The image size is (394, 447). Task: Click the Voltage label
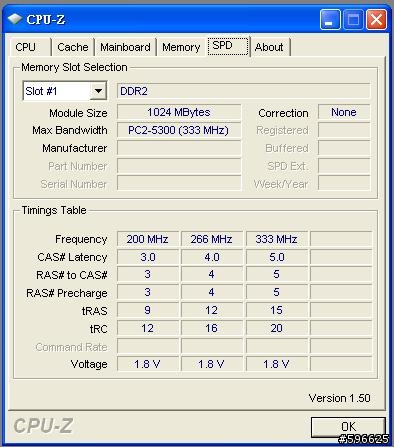pos(89,364)
